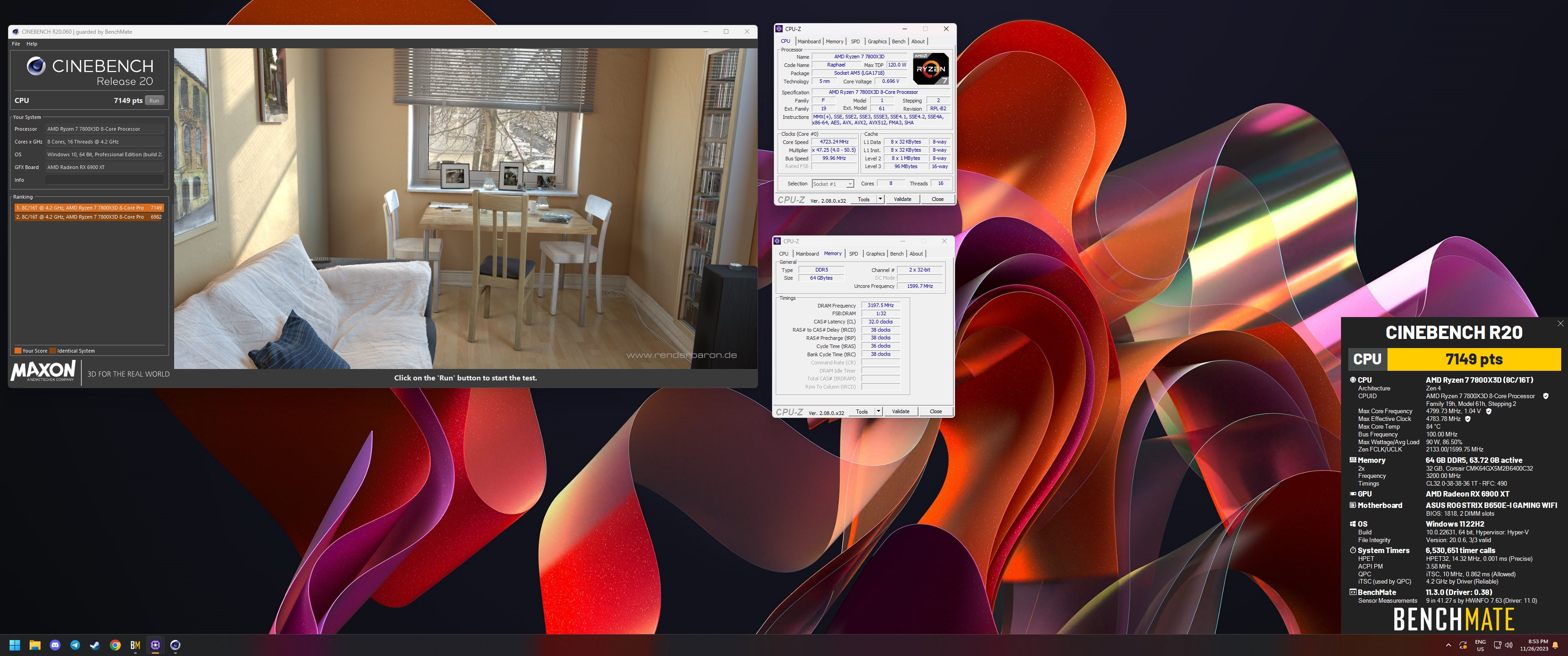1568x656 pixels.
Task: Click the Windows OS icon in BenchMate panel
Action: pyautogui.click(x=1352, y=523)
